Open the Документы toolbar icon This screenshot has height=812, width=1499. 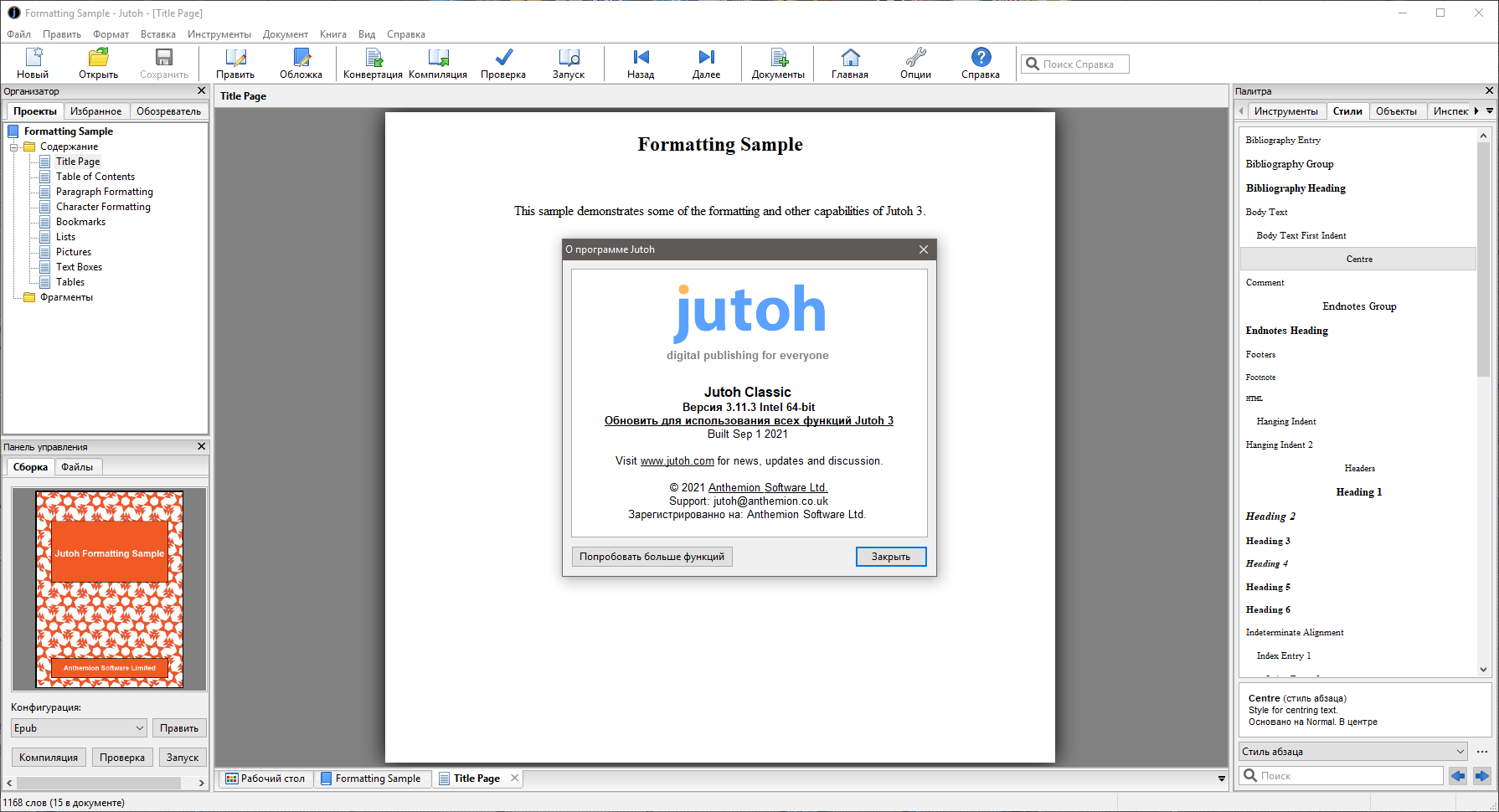tap(778, 59)
